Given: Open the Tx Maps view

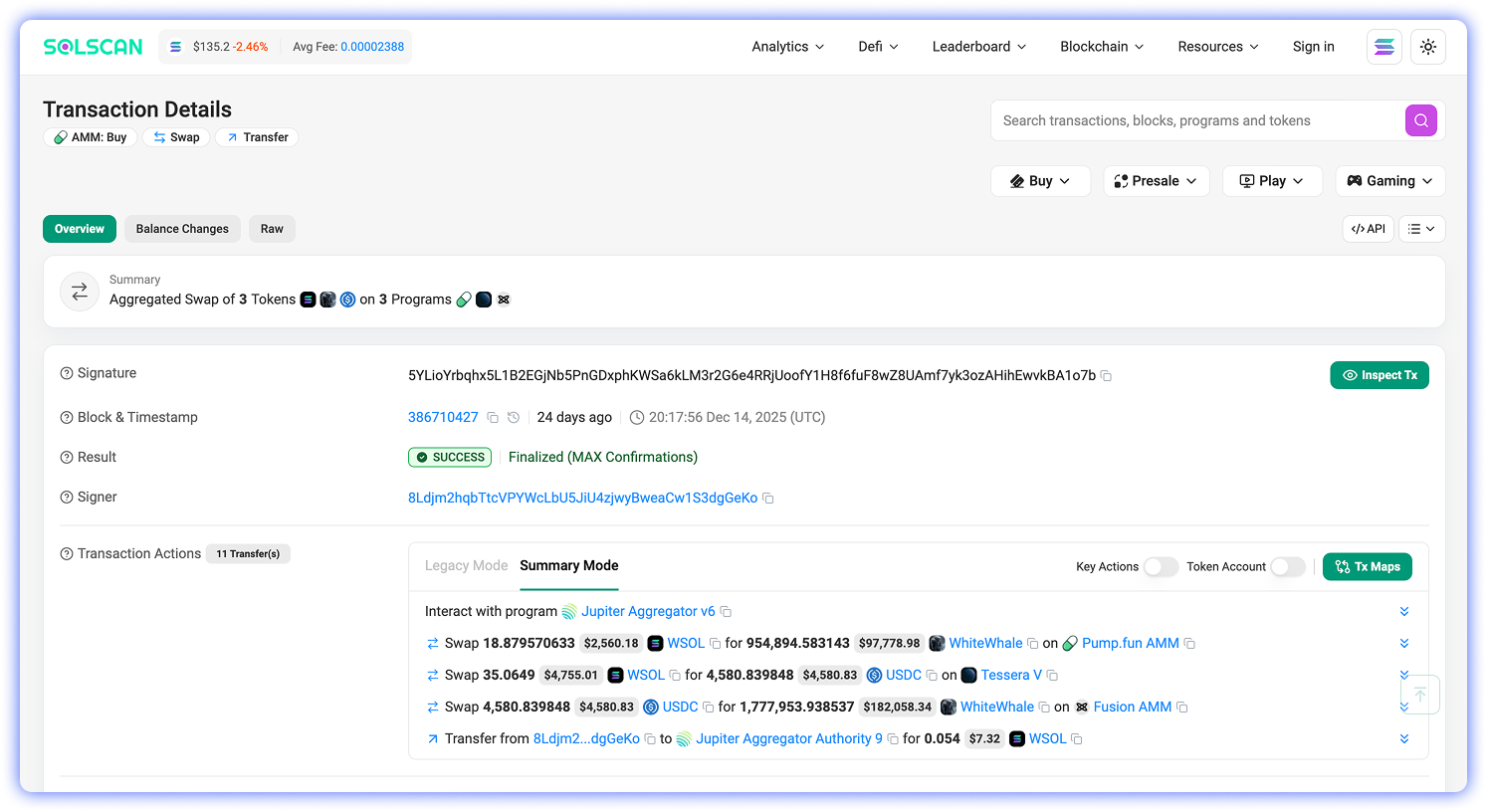Looking at the screenshot, I should pyautogui.click(x=1367, y=566).
